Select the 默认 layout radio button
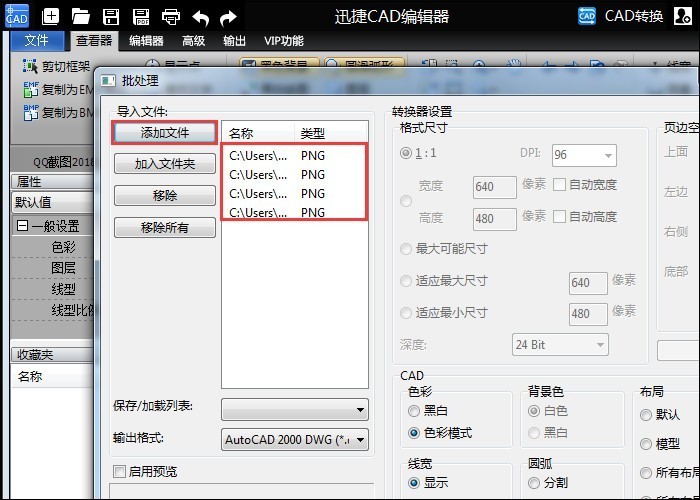Viewport: 700px width, 500px height. pos(646,415)
